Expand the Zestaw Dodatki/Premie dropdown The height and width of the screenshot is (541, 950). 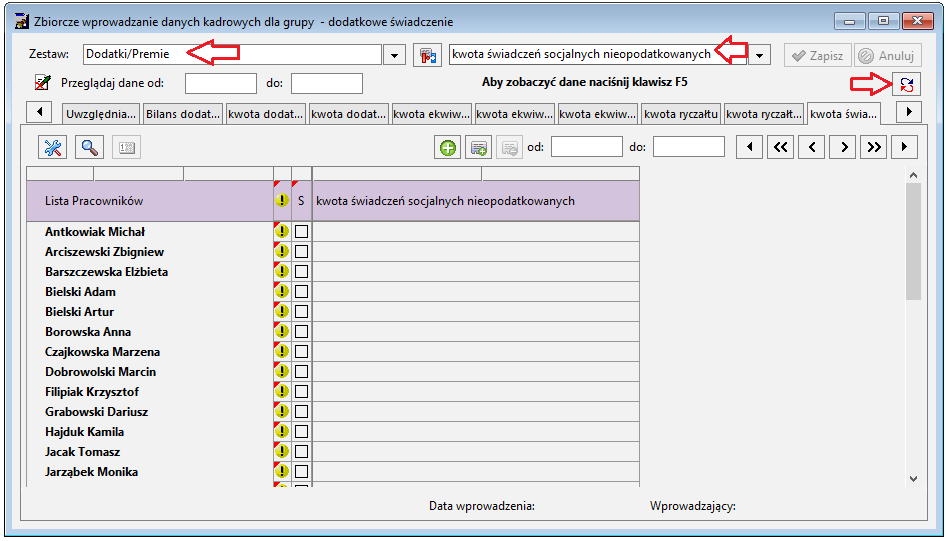point(394,55)
